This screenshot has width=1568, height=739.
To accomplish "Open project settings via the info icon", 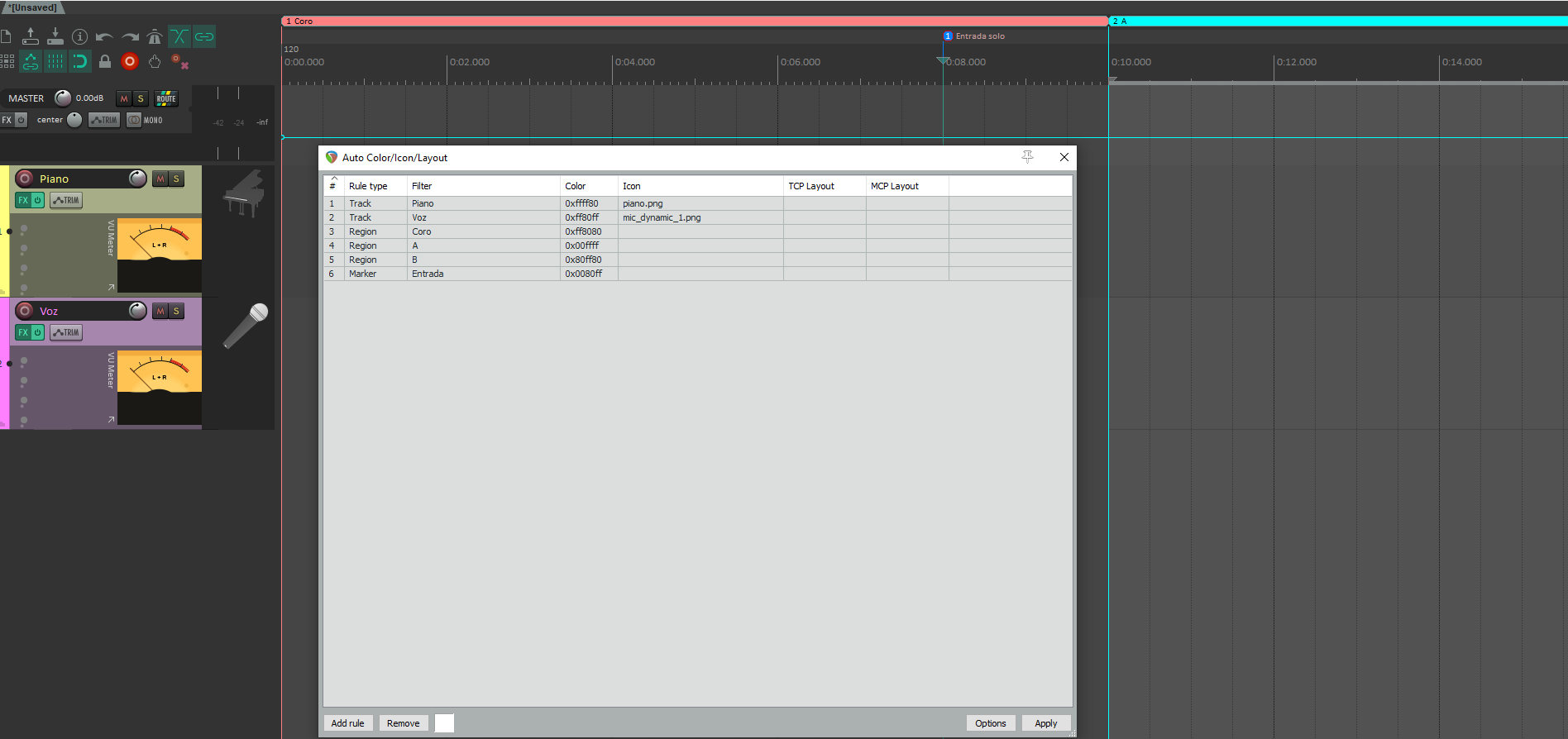I will tap(79, 36).
